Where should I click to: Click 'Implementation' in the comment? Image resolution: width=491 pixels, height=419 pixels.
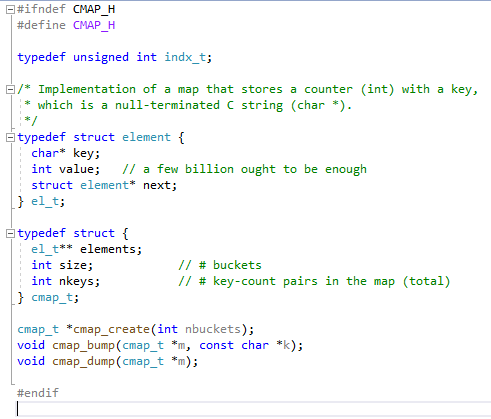(87, 89)
